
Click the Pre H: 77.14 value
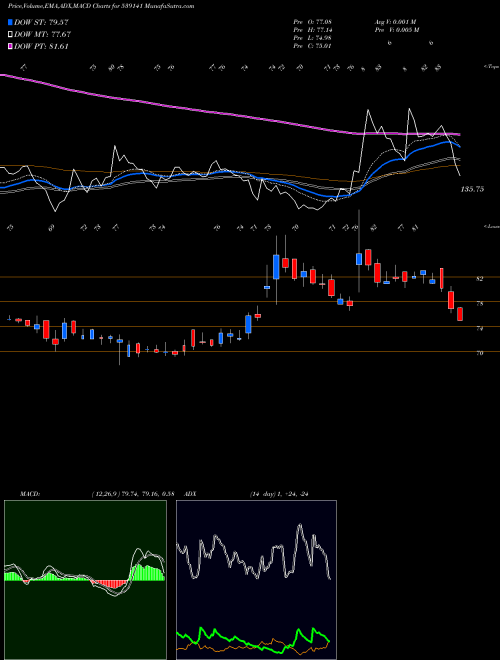tap(313, 30)
